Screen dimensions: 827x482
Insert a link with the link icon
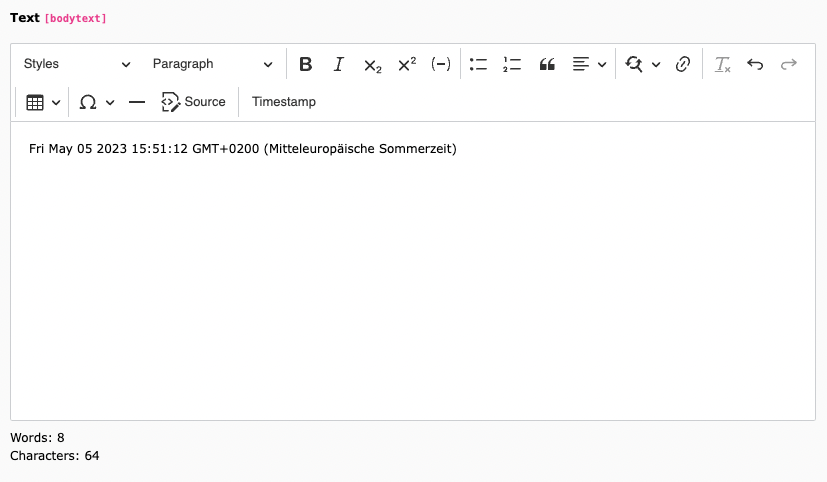(682, 64)
